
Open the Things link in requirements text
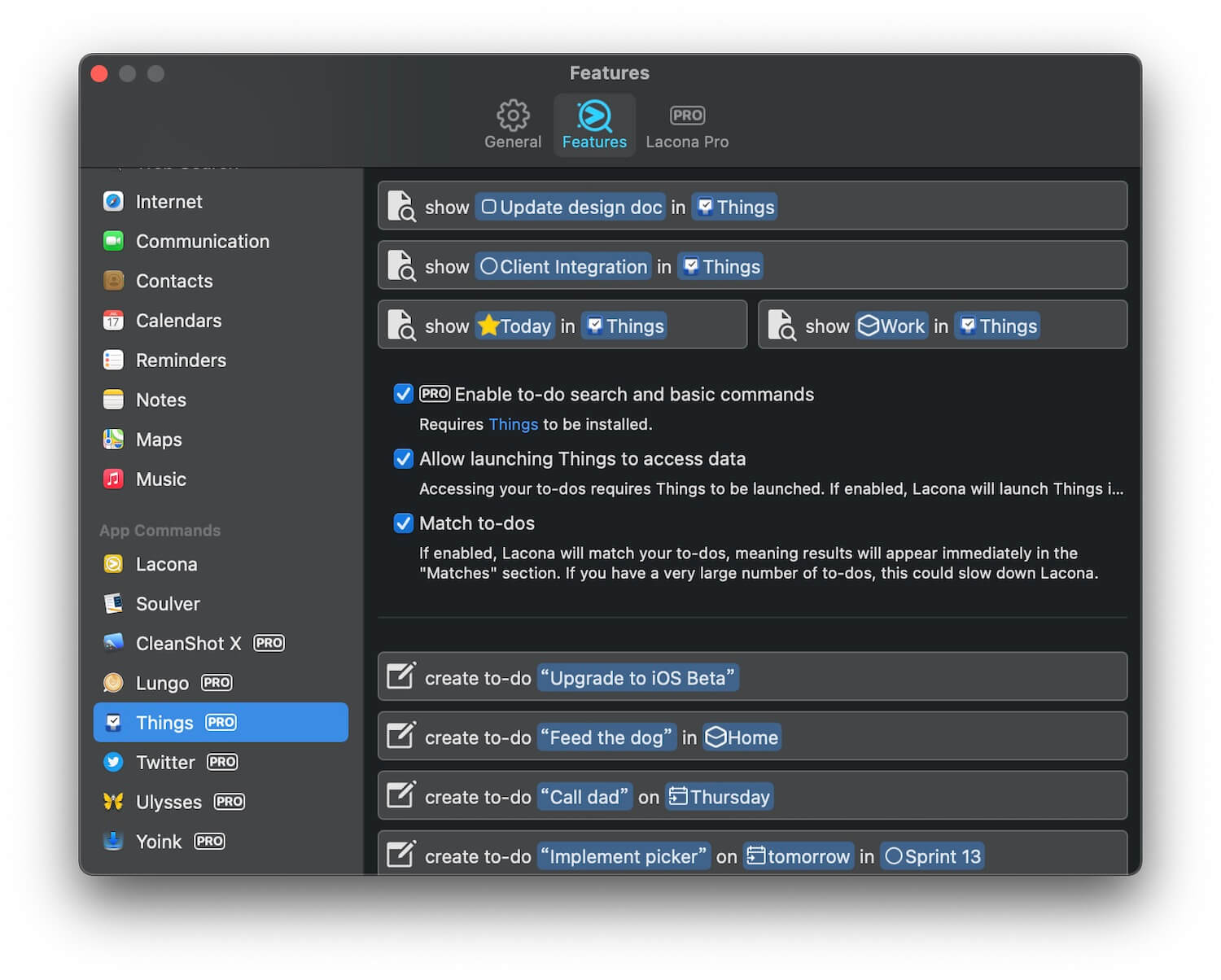click(513, 424)
